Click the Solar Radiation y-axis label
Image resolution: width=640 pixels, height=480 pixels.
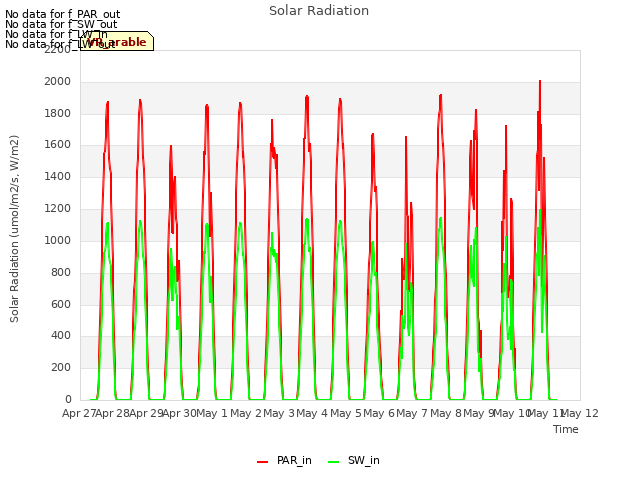[14, 229]
